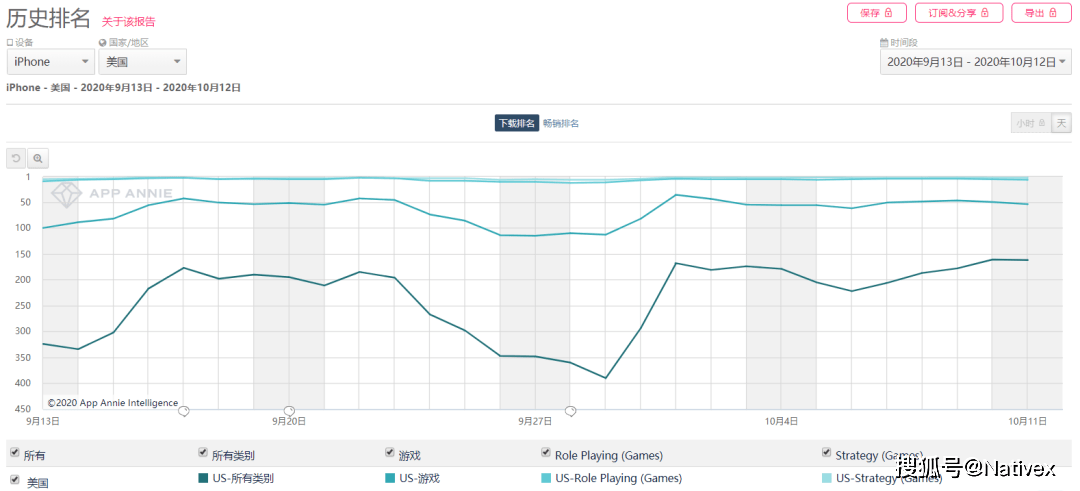Click the device icon beside 设备
The height and width of the screenshot is (491, 1080).
pyautogui.click(x=10, y=43)
